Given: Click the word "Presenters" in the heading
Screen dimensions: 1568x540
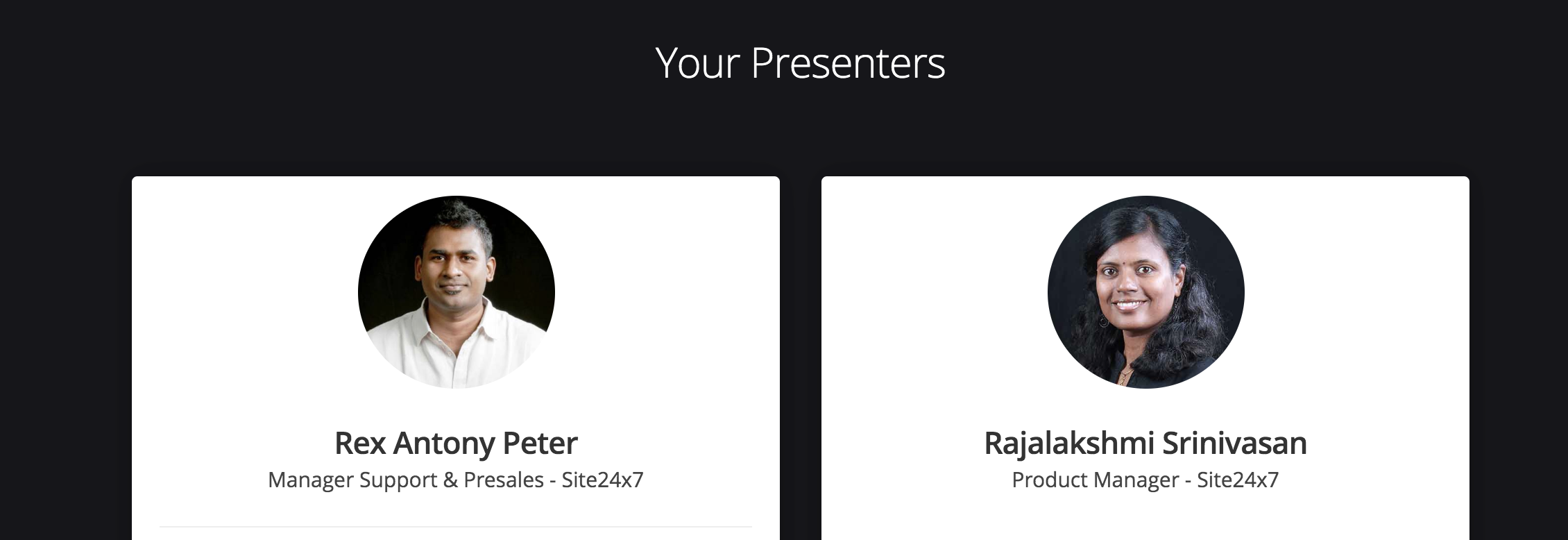Looking at the screenshot, I should coord(848,63).
